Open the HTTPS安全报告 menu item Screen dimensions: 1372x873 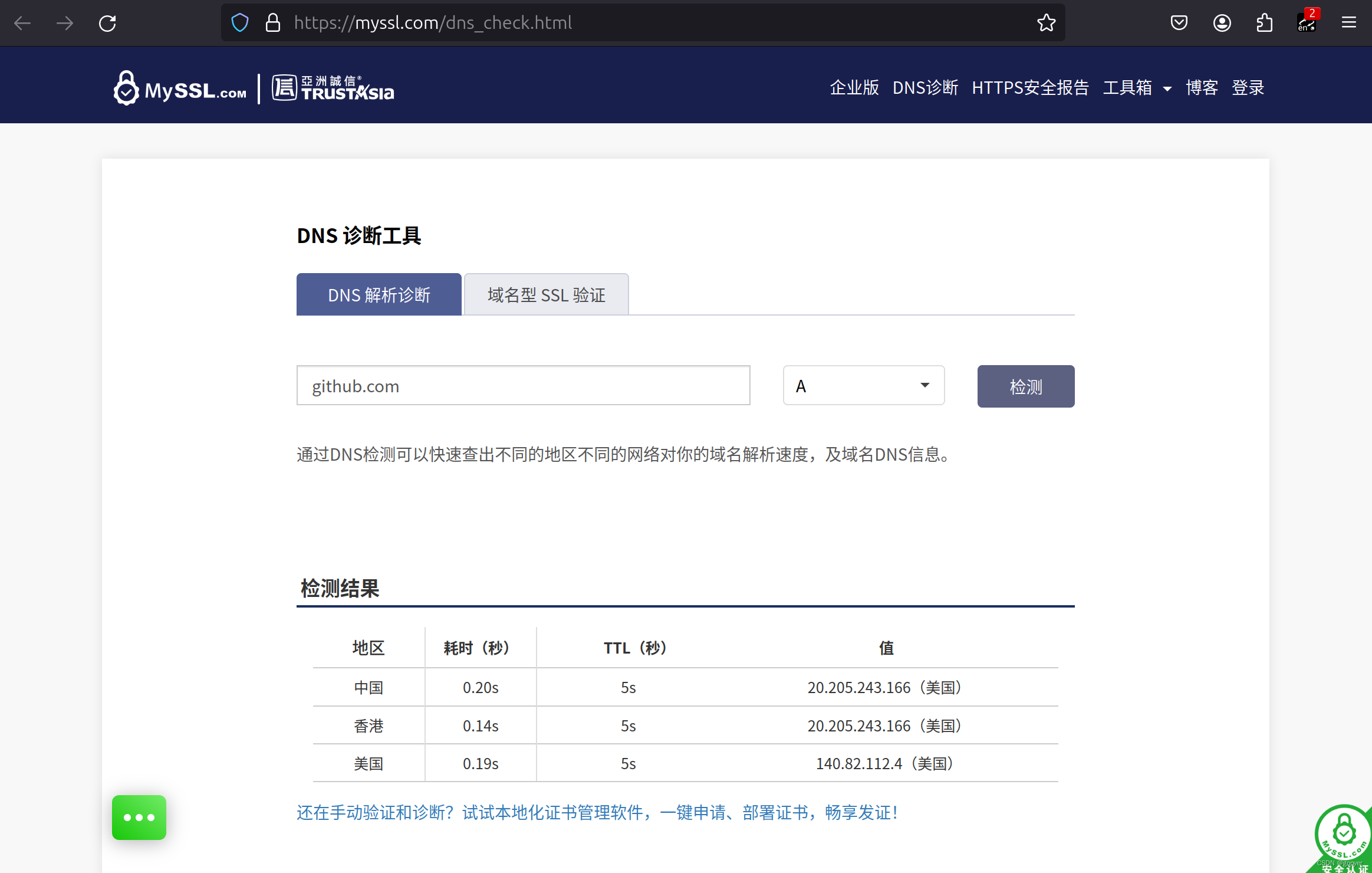(1030, 87)
